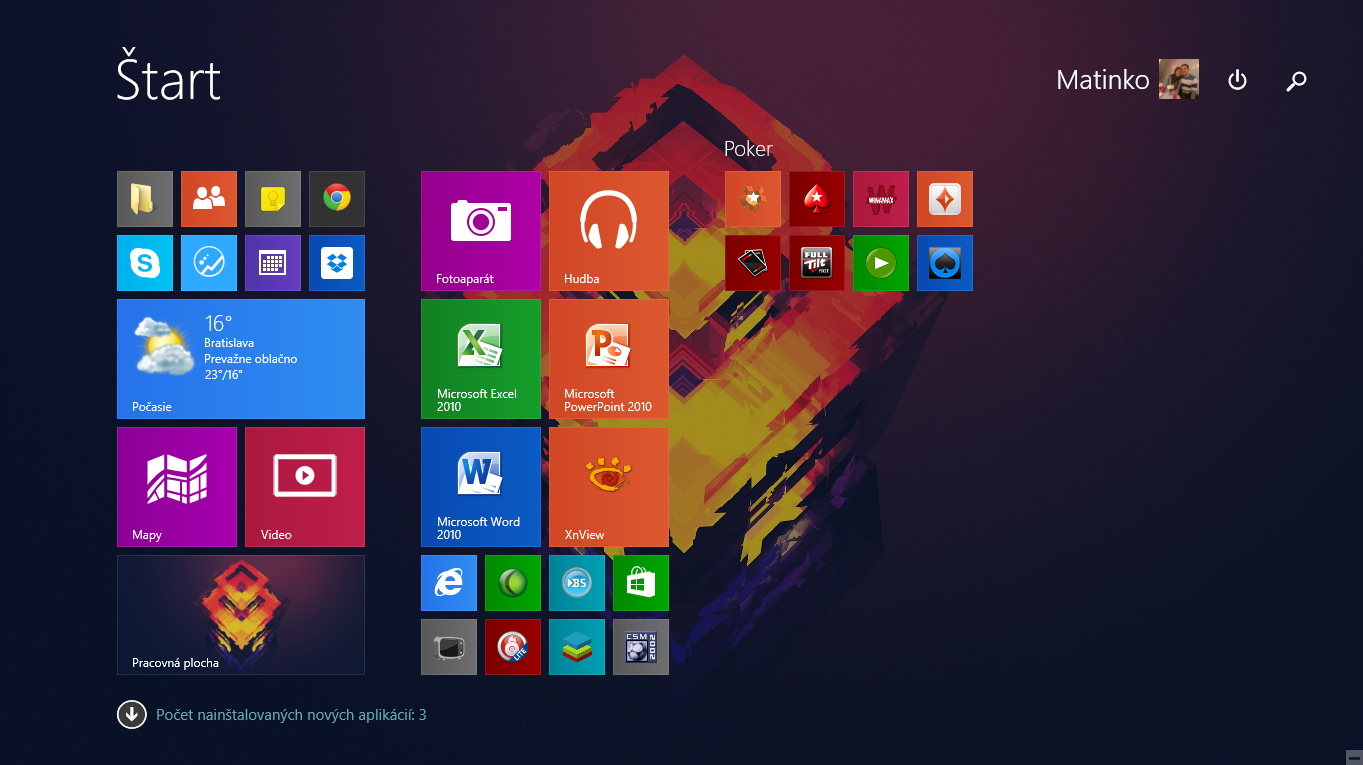Click the Matinko profile picture
The image size is (1363, 765).
coord(1179,79)
